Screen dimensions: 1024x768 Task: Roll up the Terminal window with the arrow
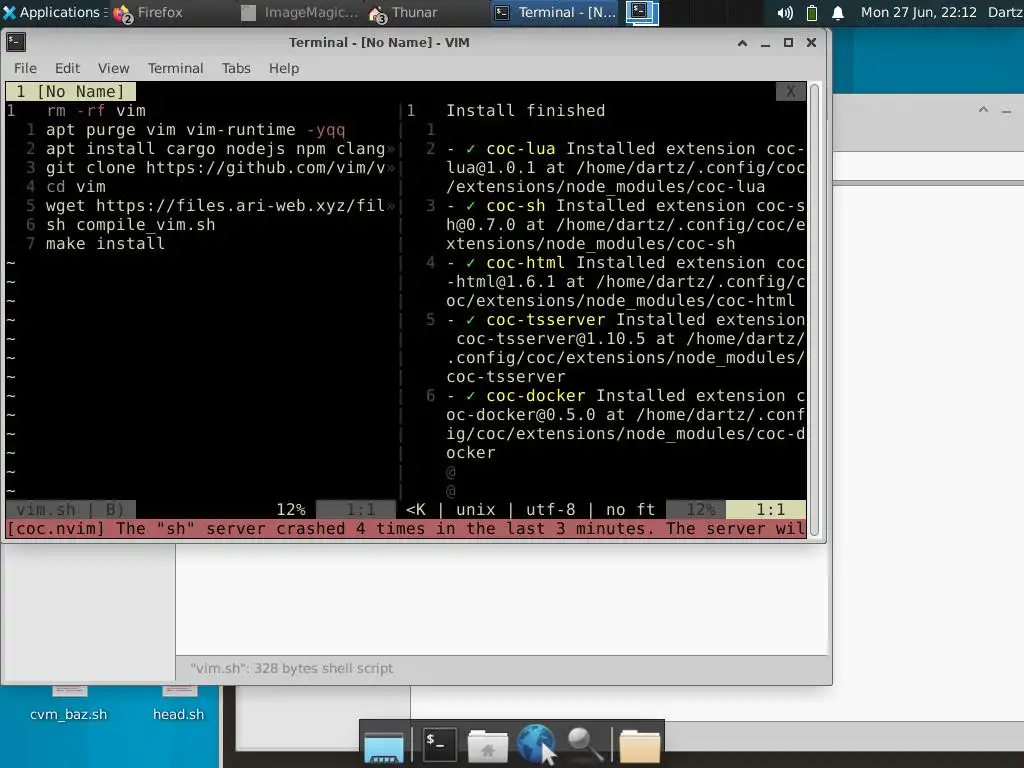[x=742, y=43]
